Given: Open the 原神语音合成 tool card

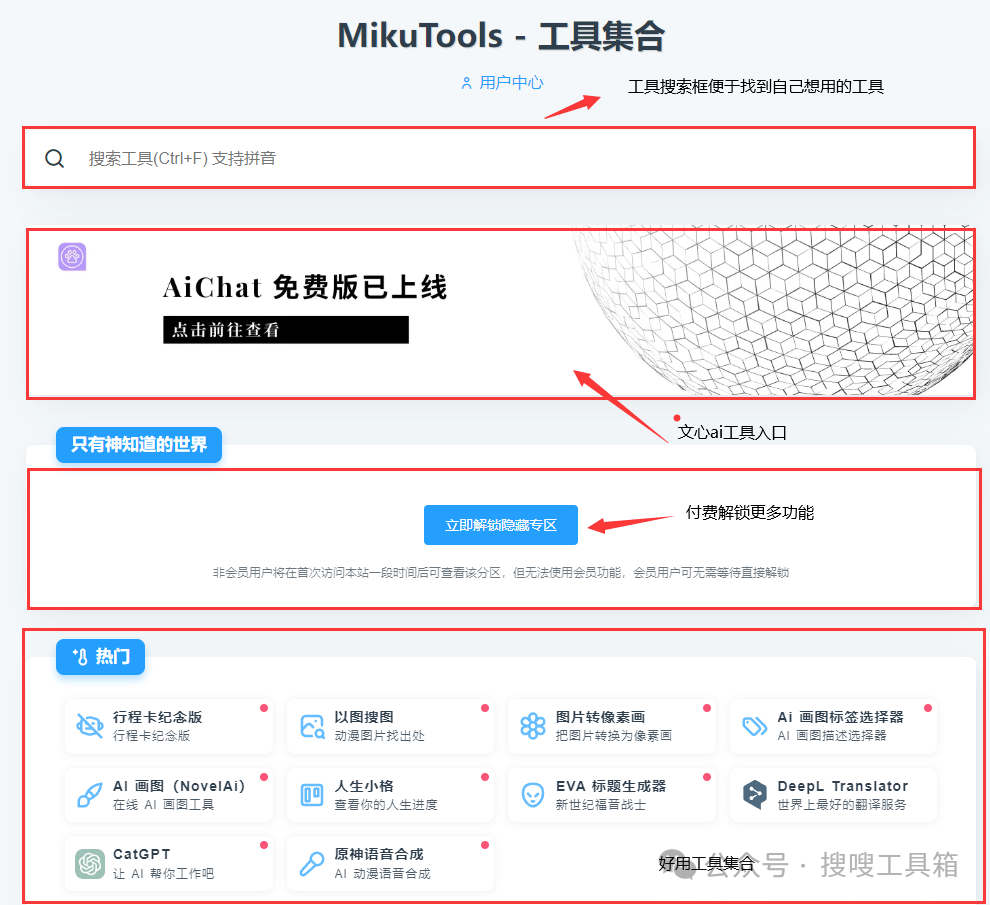Looking at the screenshot, I should point(390,864).
